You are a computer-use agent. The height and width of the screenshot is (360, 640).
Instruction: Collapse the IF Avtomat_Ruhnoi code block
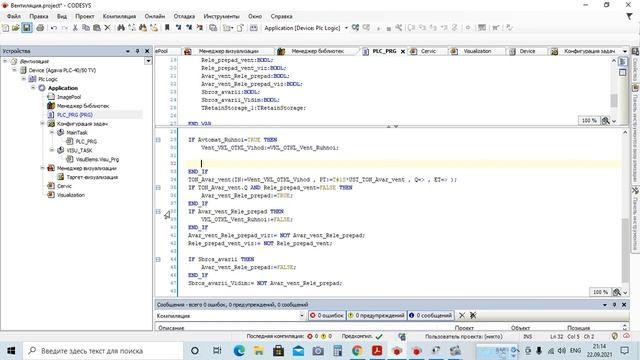pos(158,140)
